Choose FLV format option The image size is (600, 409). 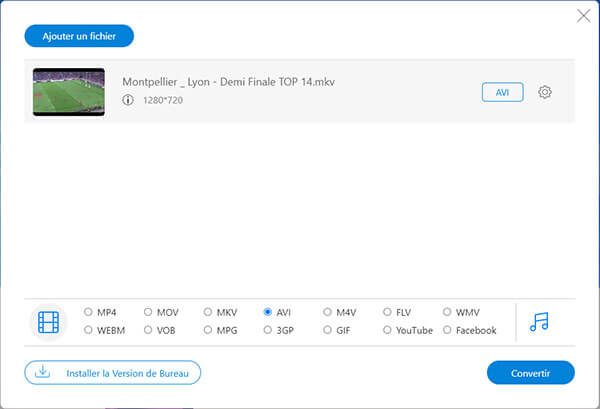(388, 312)
